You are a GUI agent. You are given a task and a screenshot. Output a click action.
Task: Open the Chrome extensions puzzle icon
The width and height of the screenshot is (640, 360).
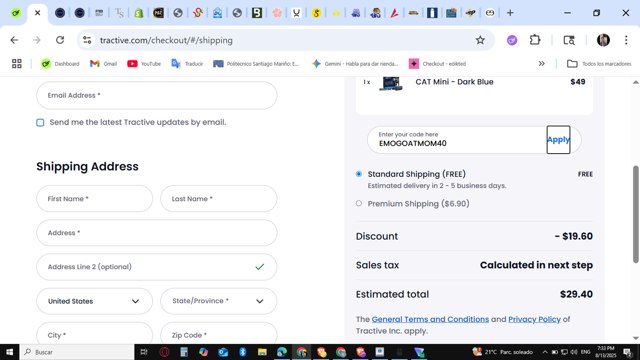(x=535, y=40)
